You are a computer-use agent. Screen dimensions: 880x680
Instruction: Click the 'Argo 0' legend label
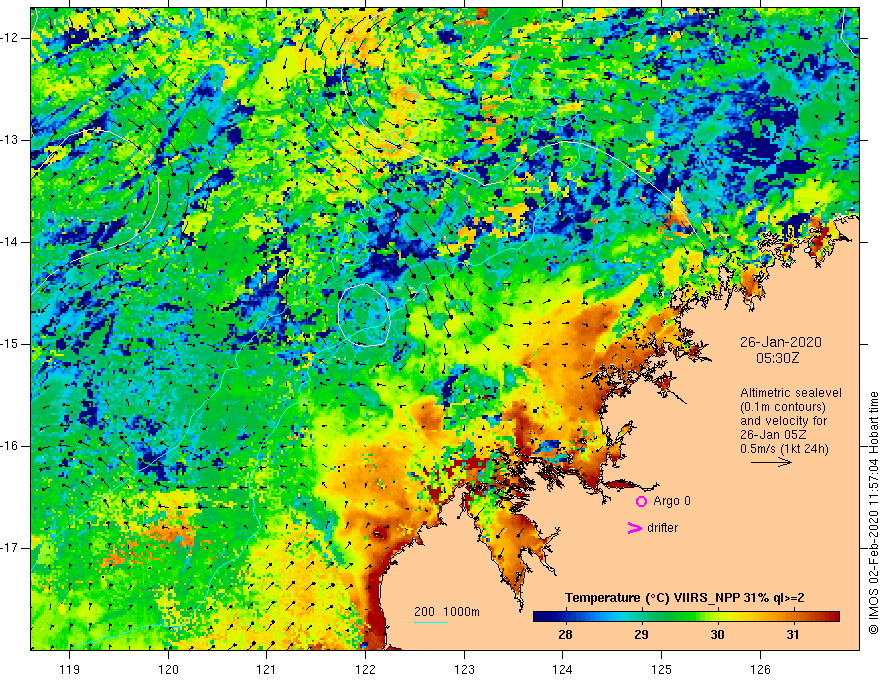(x=672, y=501)
